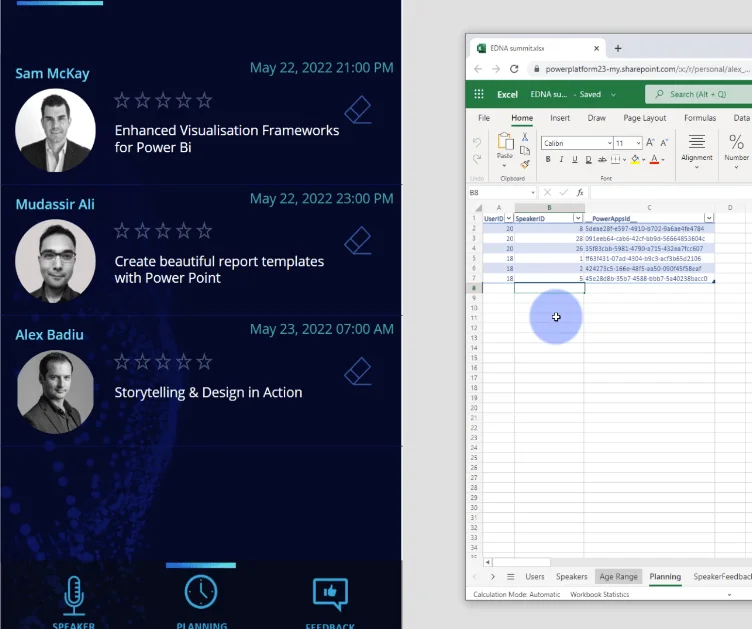The width and height of the screenshot is (752, 629).
Task: Open the Speakers worksheet tab
Action: point(571,577)
